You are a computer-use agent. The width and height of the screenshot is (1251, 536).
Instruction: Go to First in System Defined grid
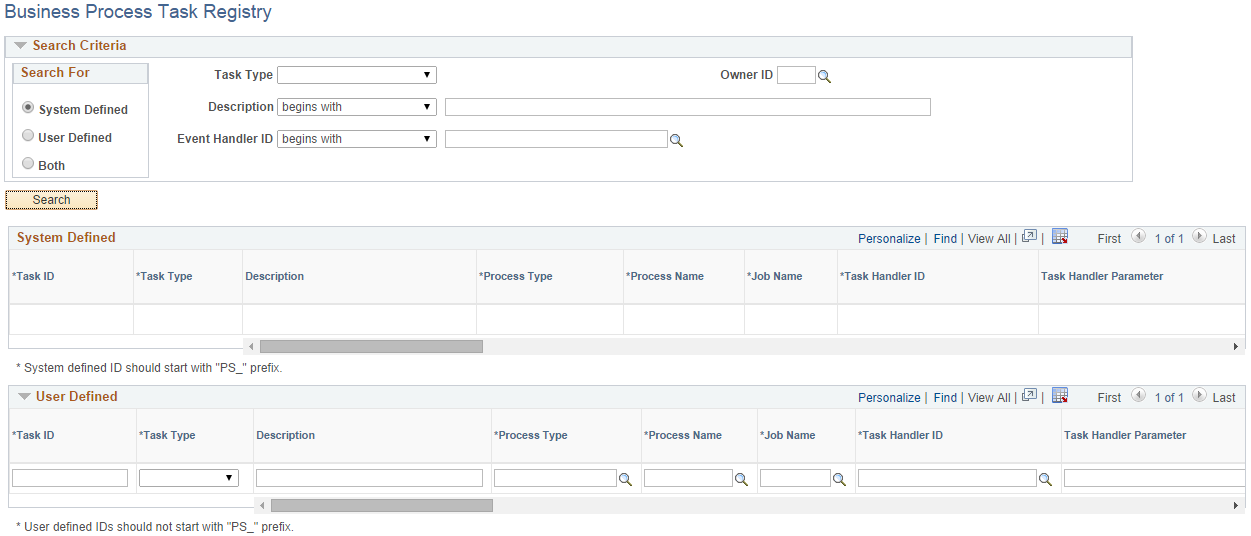click(x=1109, y=239)
